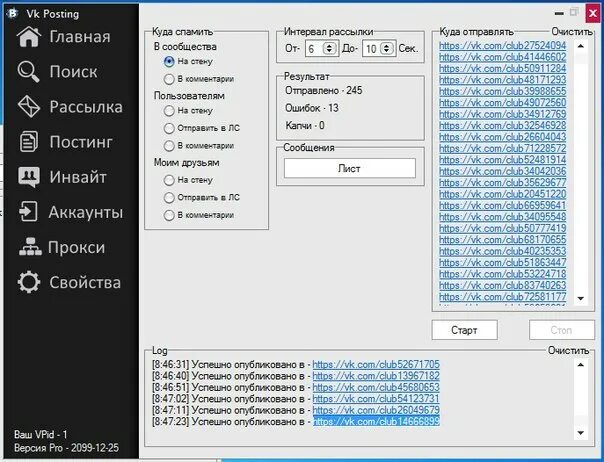Click the people chat icon beside Инвайт

[x=29, y=177]
